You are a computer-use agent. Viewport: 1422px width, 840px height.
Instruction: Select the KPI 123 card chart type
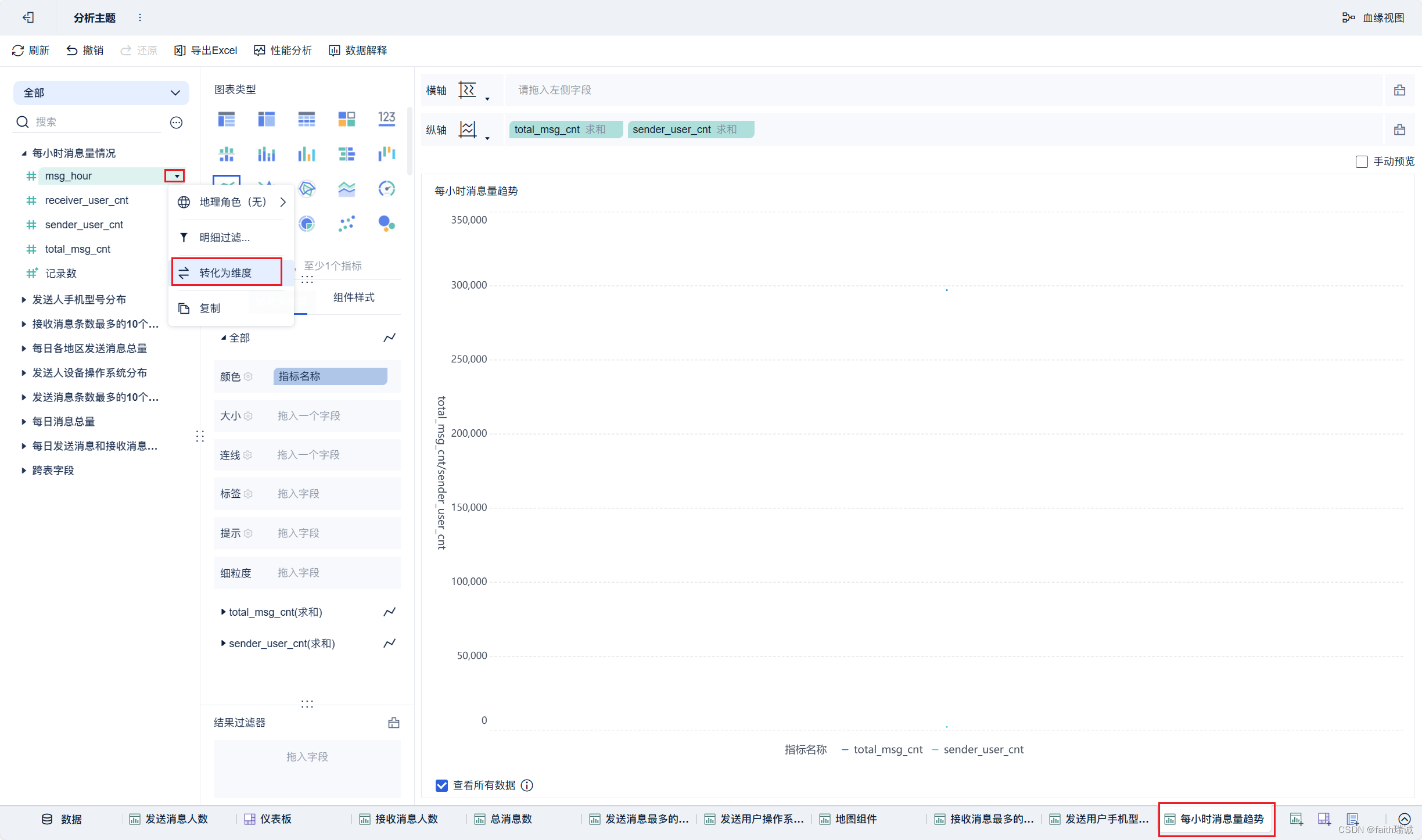tap(386, 119)
